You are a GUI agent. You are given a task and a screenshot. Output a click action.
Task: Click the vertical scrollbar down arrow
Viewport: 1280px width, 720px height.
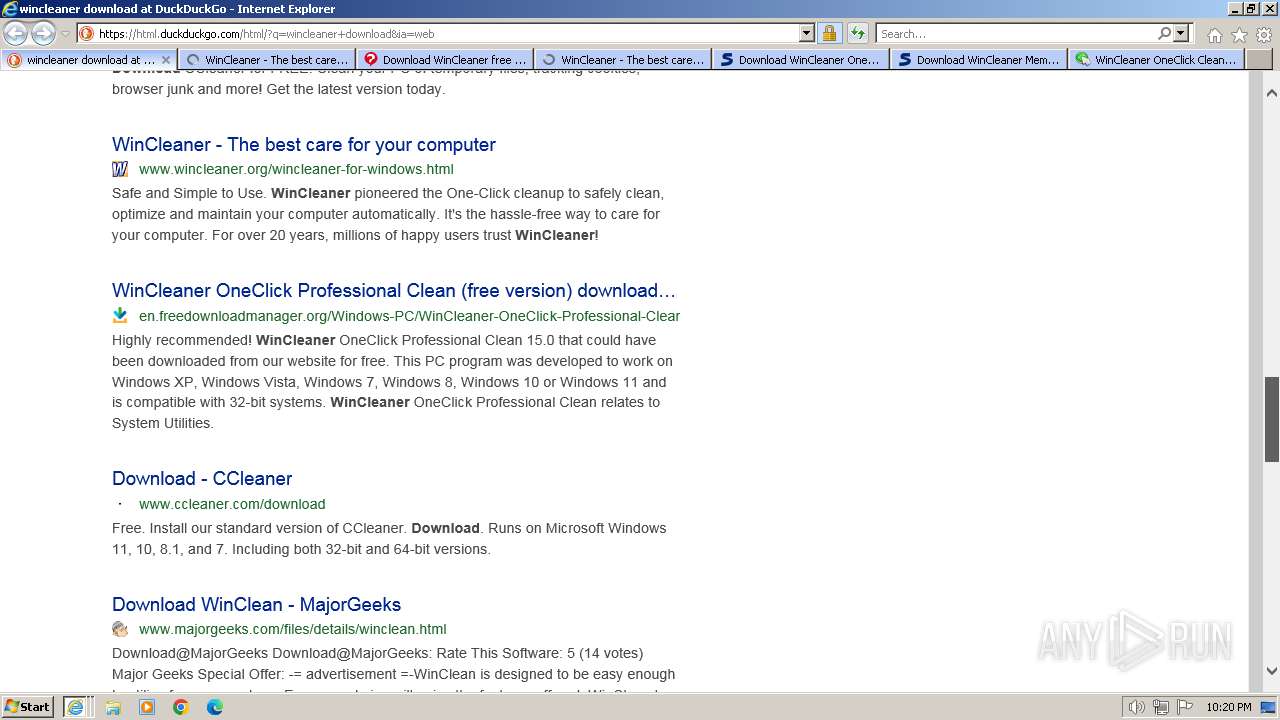pyautogui.click(x=1271, y=671)
